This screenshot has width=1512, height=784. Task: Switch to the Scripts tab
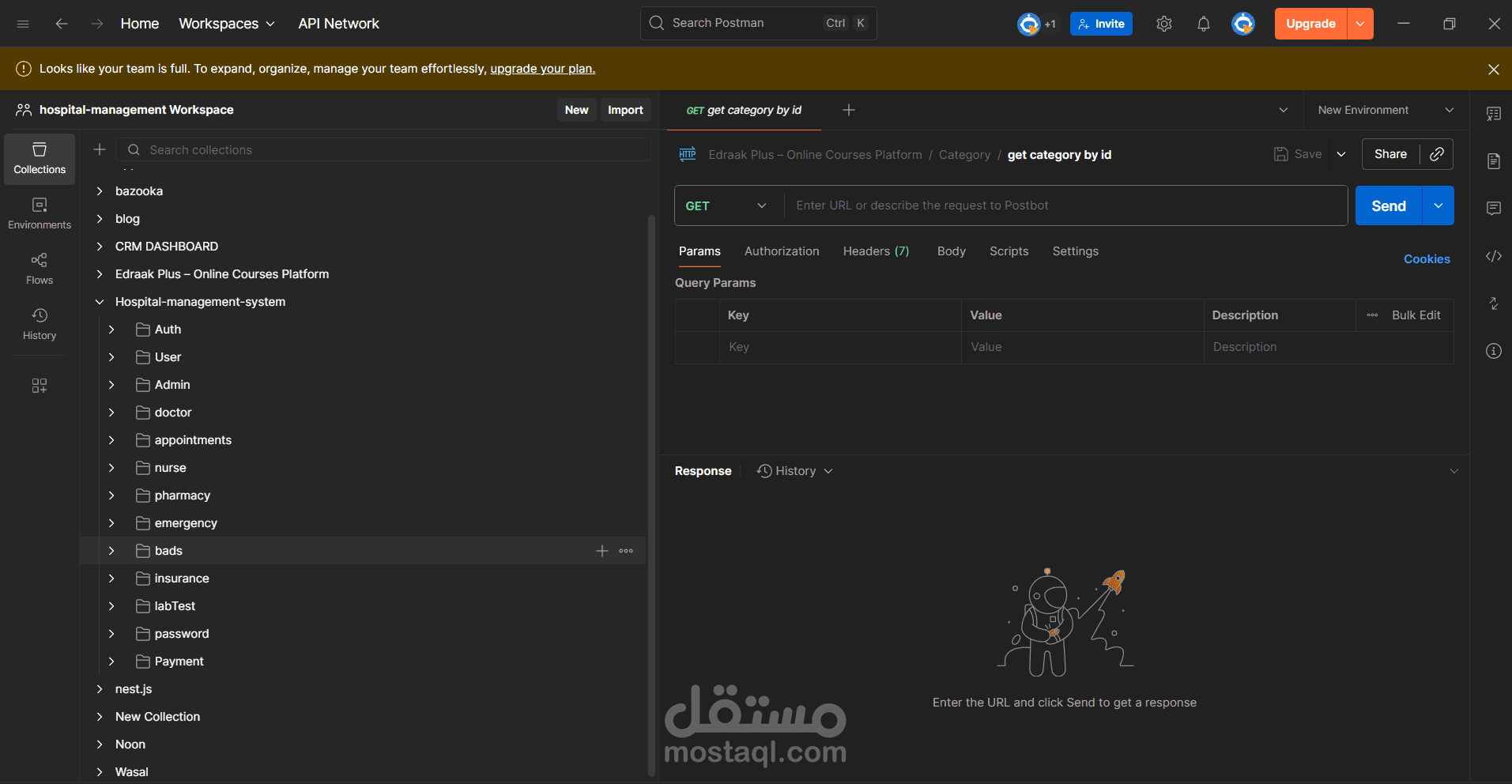(1009, 251)
